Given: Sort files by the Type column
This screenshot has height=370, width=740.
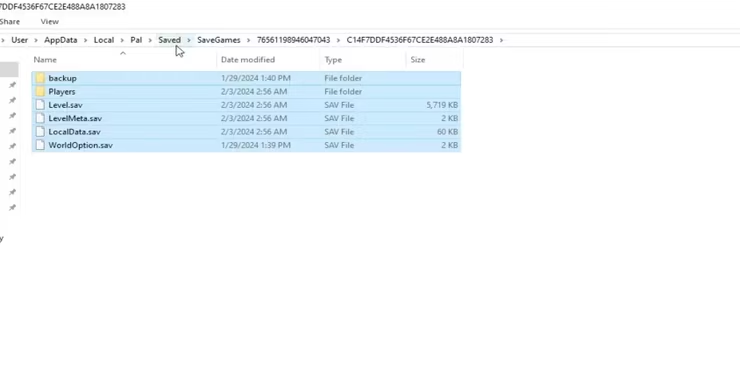Looking at the screenshot, I should pyautogui.click(x=362, y=60).
